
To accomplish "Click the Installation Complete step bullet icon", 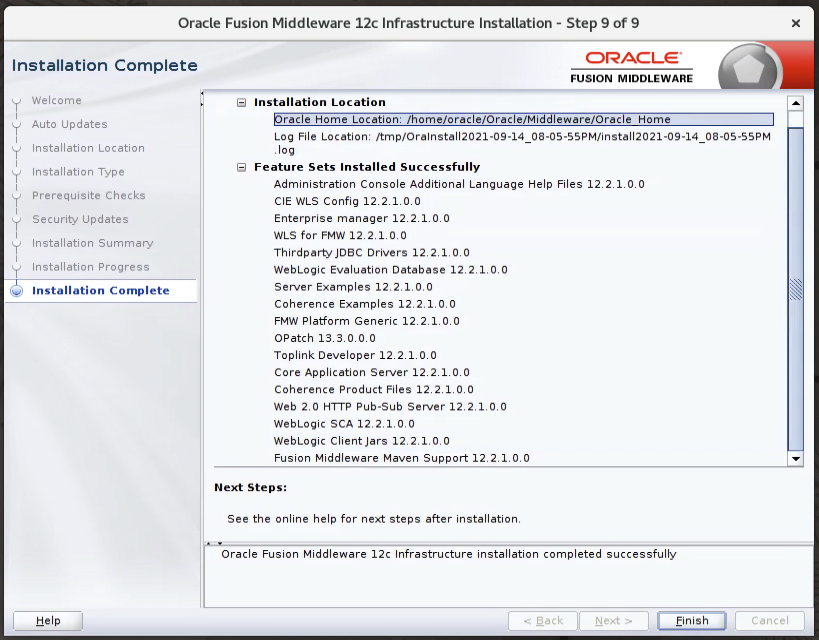I will [x=17, y=290].
